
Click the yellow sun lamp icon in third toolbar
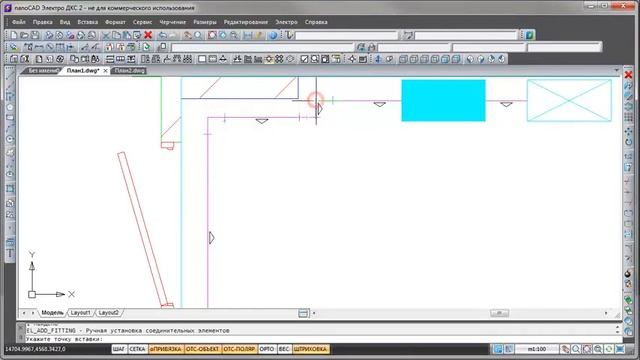point(269,59)
